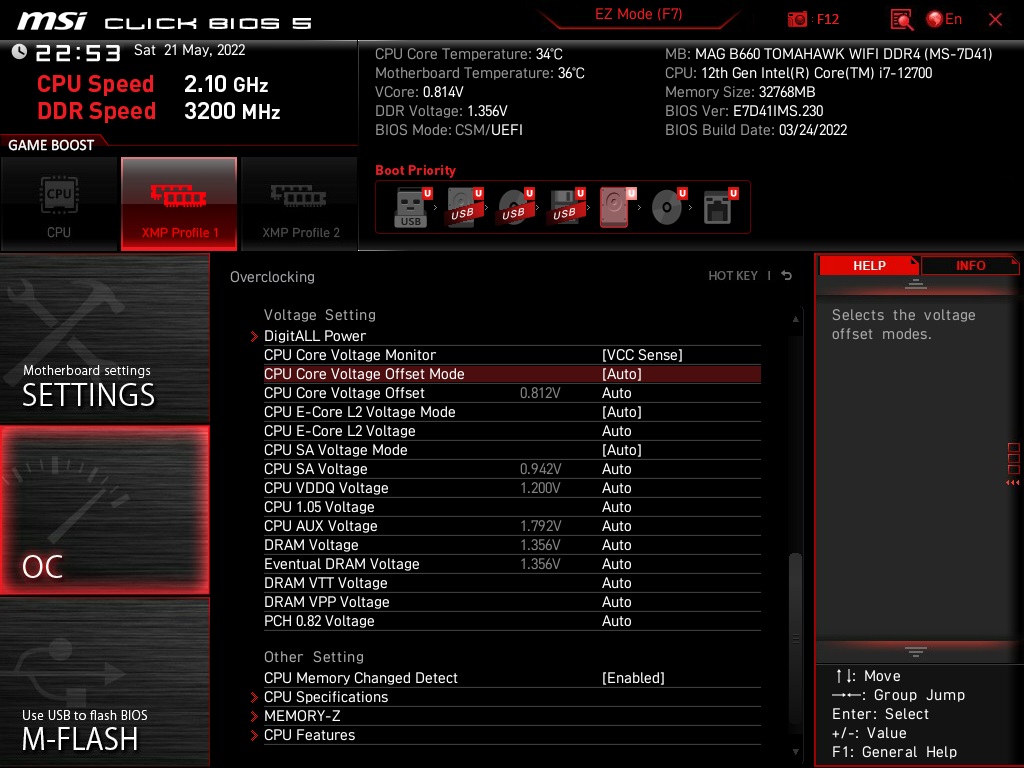Select the network boot device icon
The height and width of the screenshot is (768, 1024).
(719, 207)
